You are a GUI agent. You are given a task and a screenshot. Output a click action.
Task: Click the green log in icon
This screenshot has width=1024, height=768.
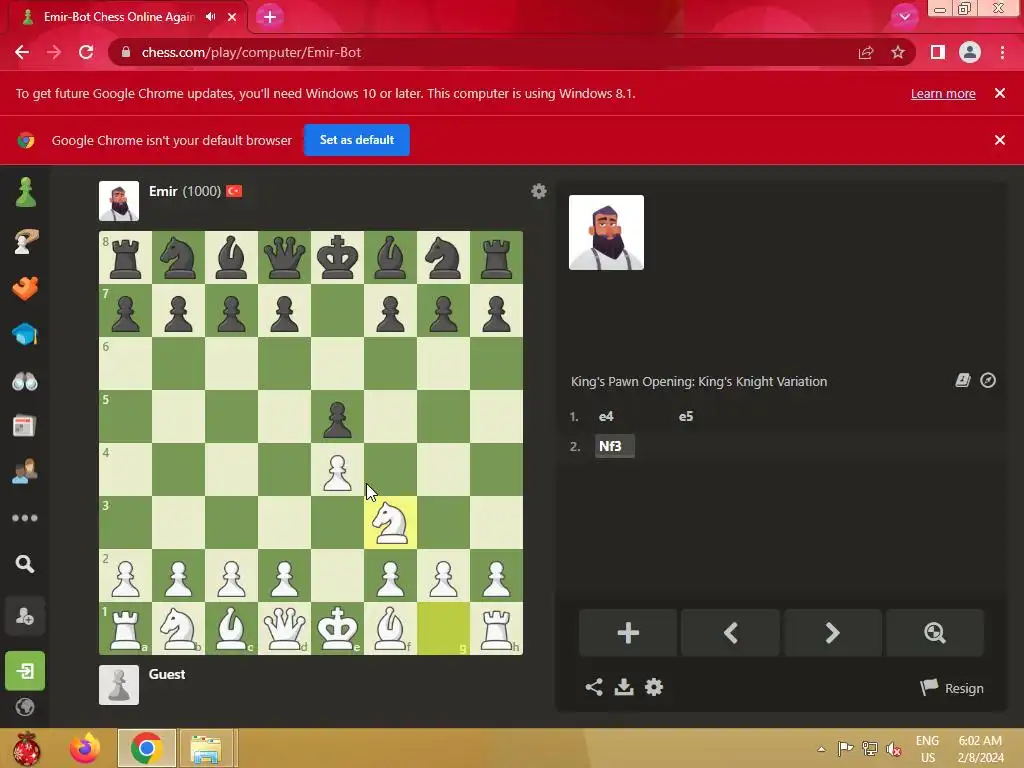tap(25, 671)
